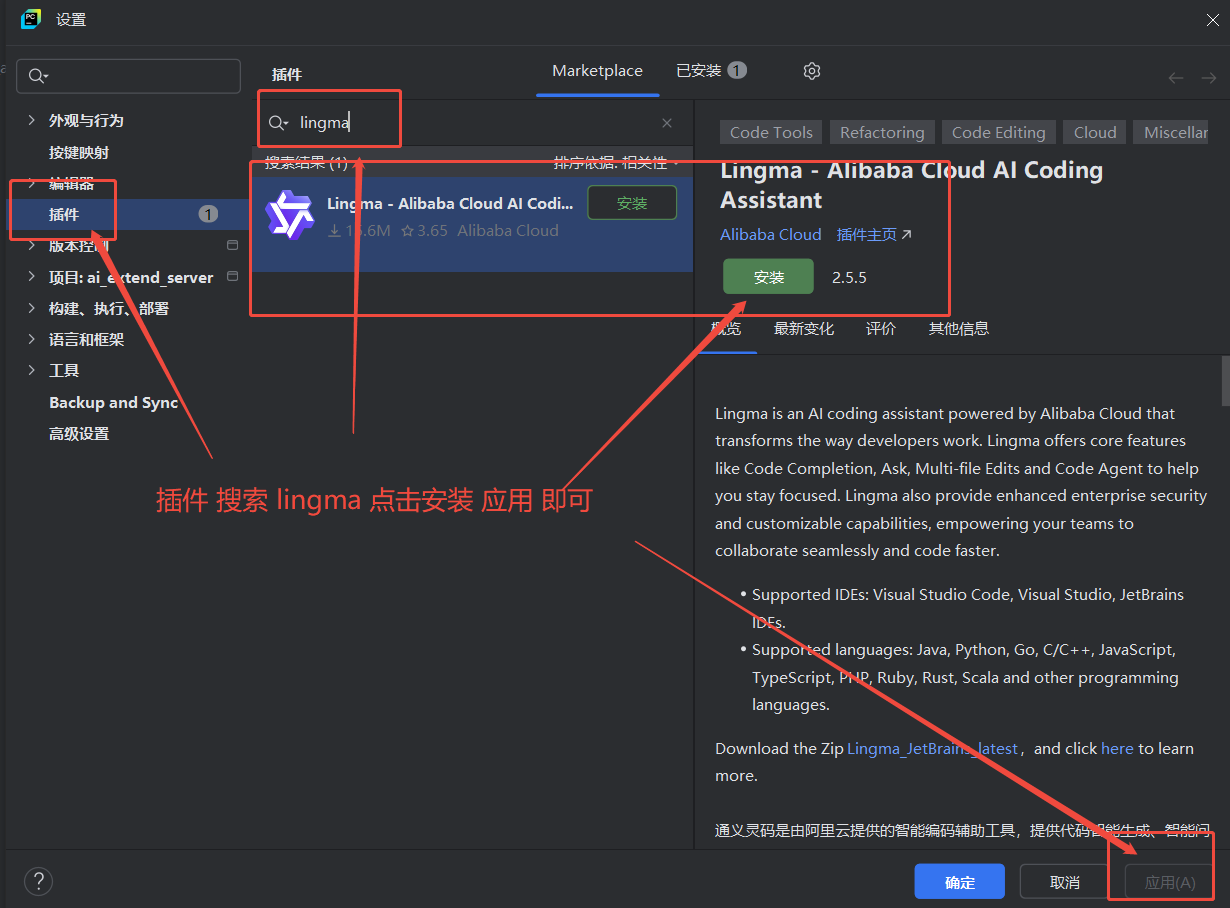The image size is (1230, 908).
Task: Expand the 构建、执行、部署 section
Action: pyautogui.click(x=31, y=308)
